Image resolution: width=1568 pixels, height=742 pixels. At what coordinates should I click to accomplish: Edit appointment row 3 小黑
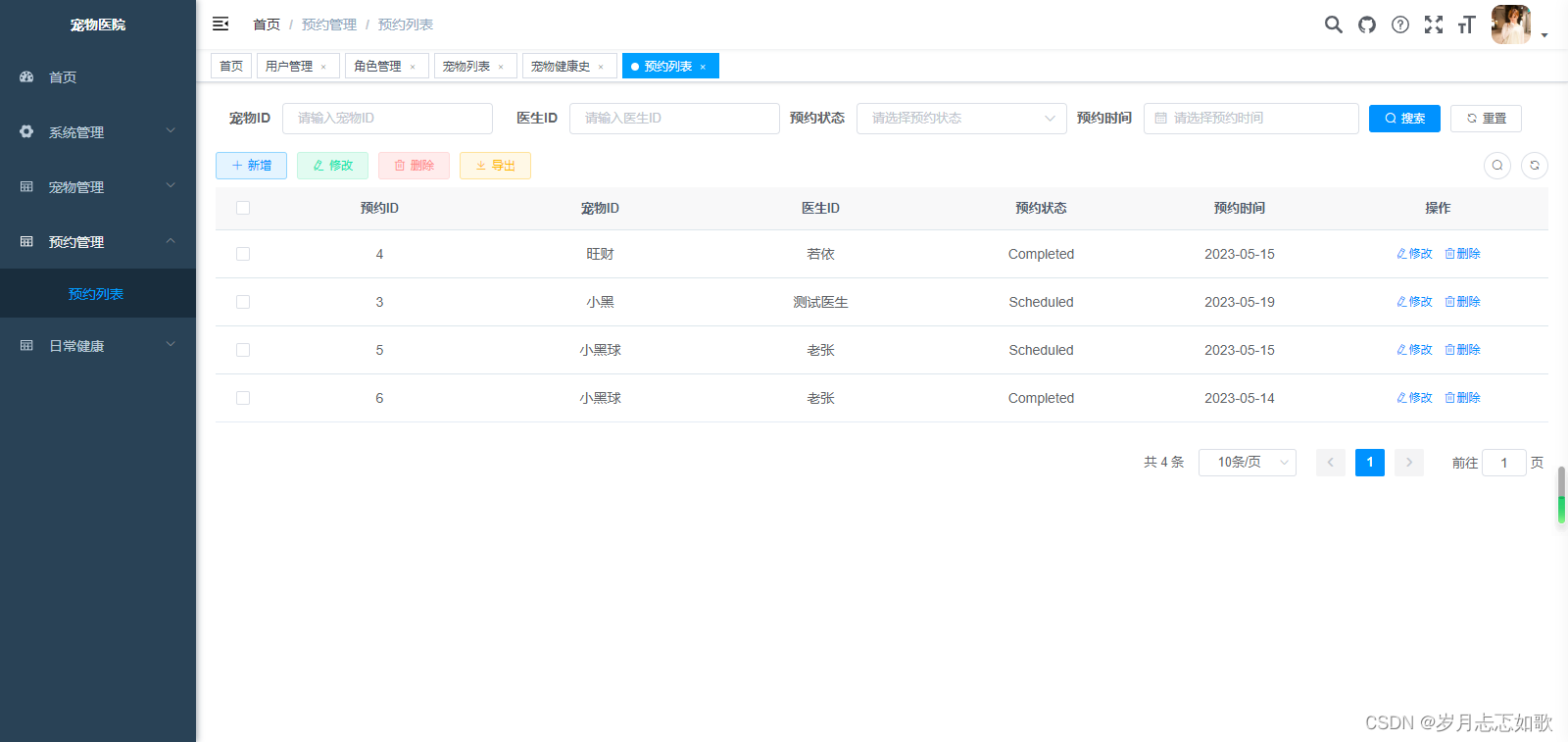(1414, 302)
